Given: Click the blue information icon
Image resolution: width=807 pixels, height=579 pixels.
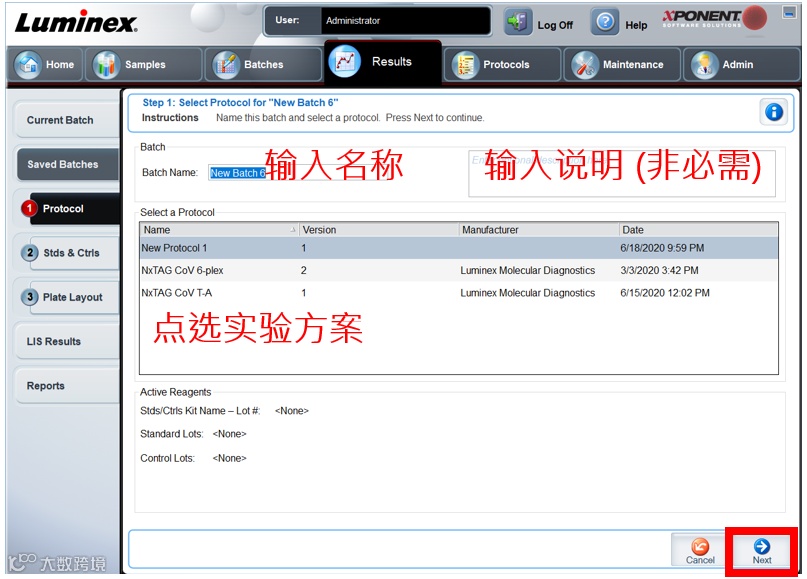Looking at the screenshot, I should [774, 112].
